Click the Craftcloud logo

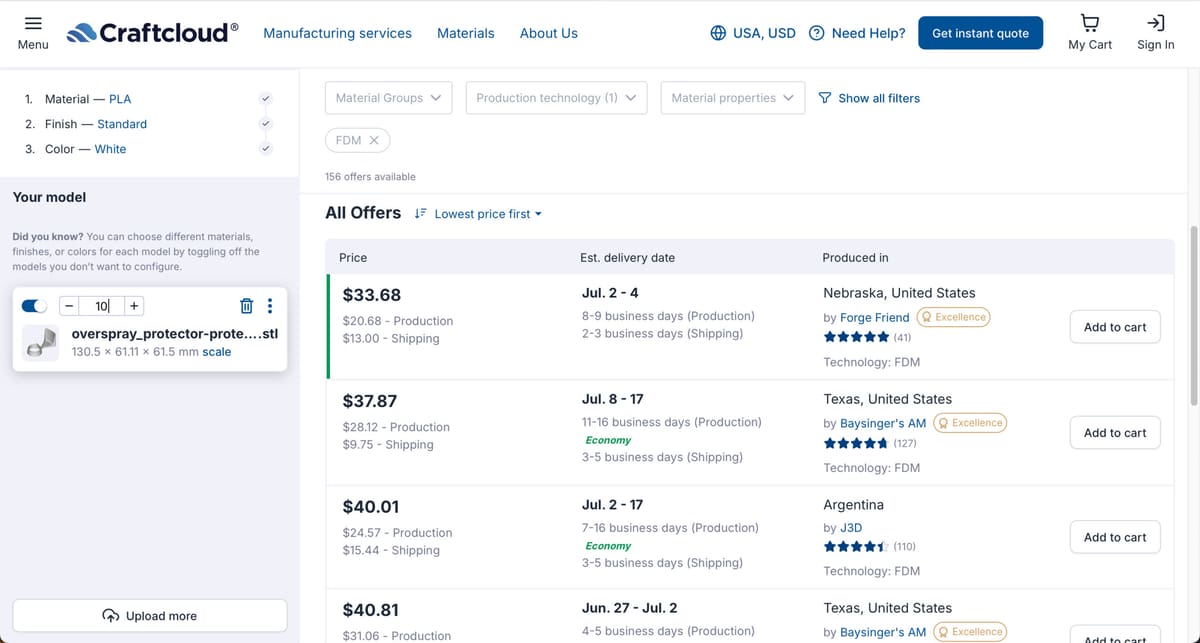coord(152,33)
